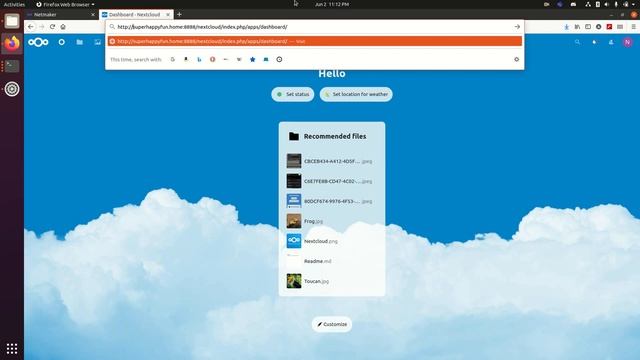This screenshot has height=360, width=640.
Task: Open Readme.md from recommended files
Action: 331,261
